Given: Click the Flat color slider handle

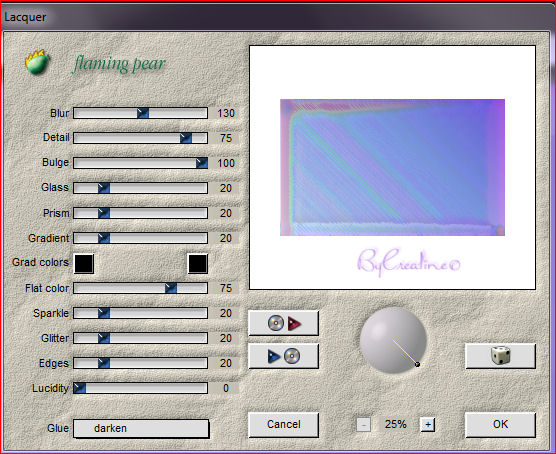Looking at the screenshot, I should [171, 288].
